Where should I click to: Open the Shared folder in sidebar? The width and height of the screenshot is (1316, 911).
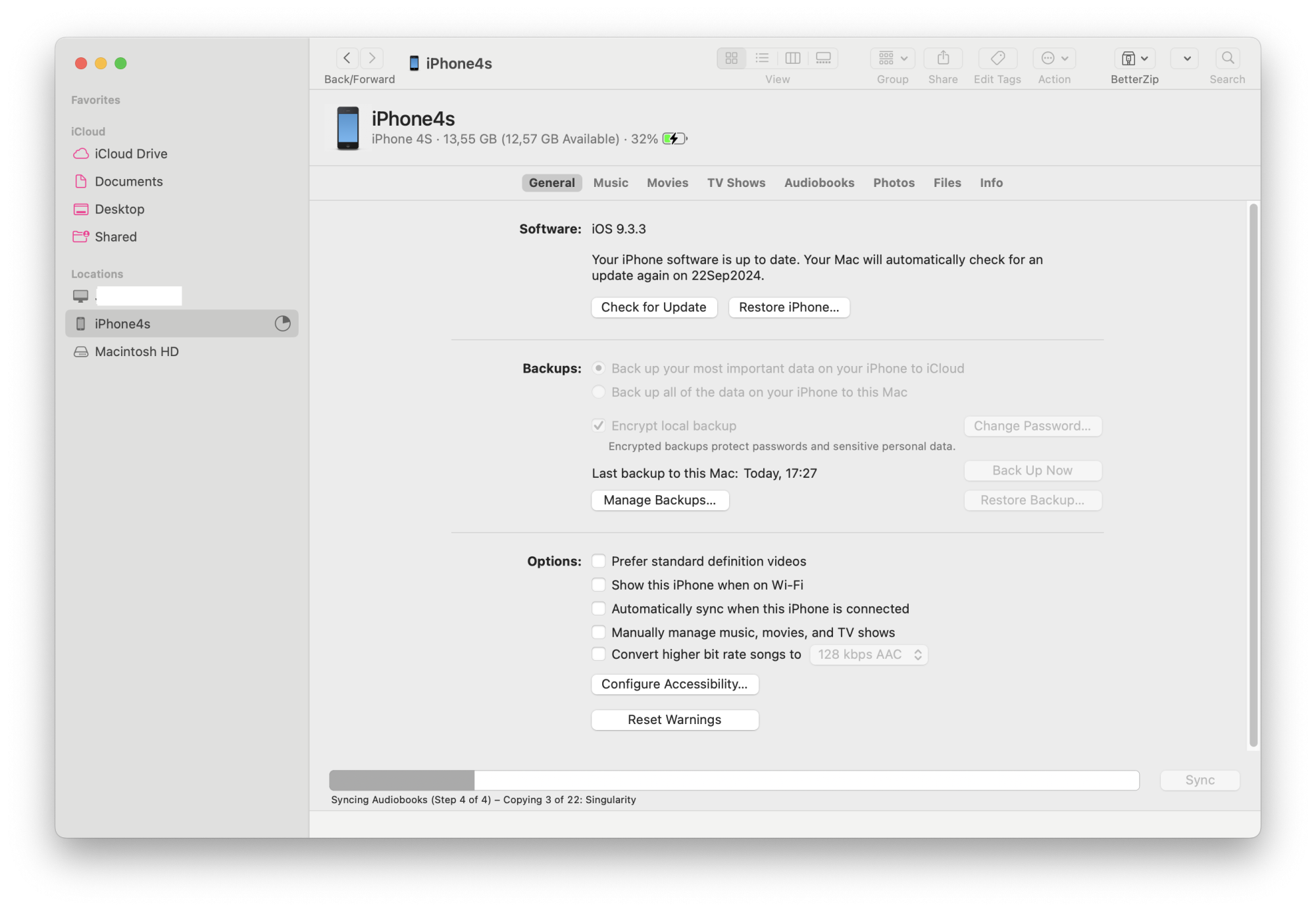(115, 236)
